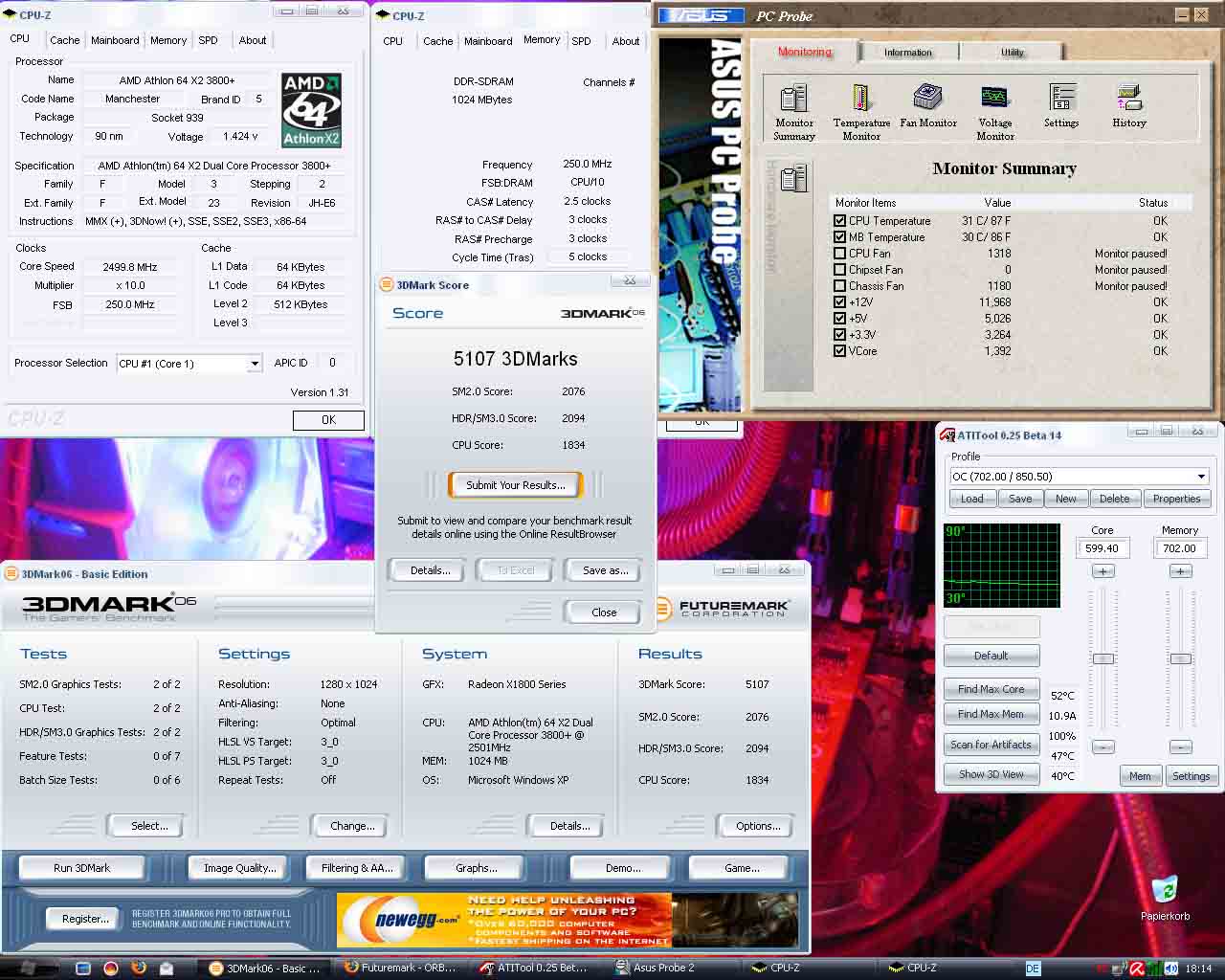Switch to Asus Probe 2 taskbar button

tap(670, 969)
